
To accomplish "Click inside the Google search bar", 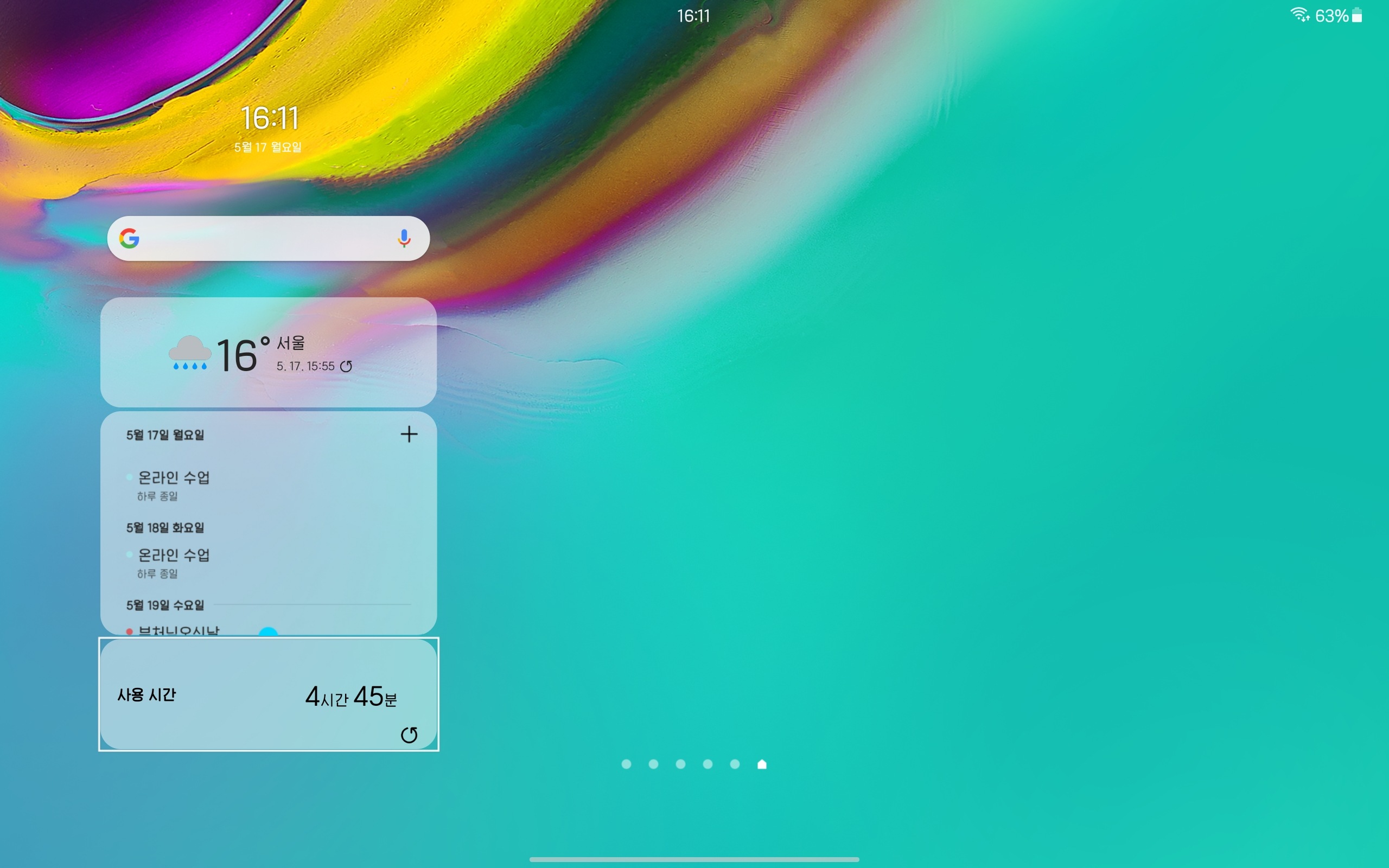I will click(x=264, y=238).
